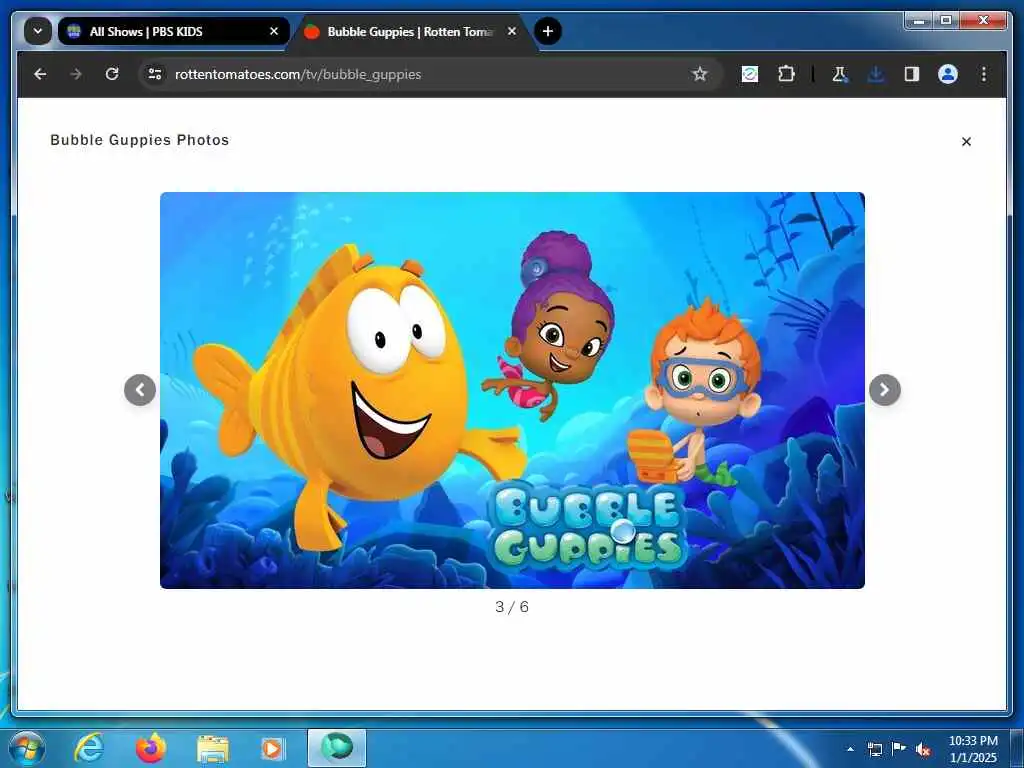The image size is (1024, 768).
Task: View site information for rottentomatoes.com
Action: click(155, 74)
